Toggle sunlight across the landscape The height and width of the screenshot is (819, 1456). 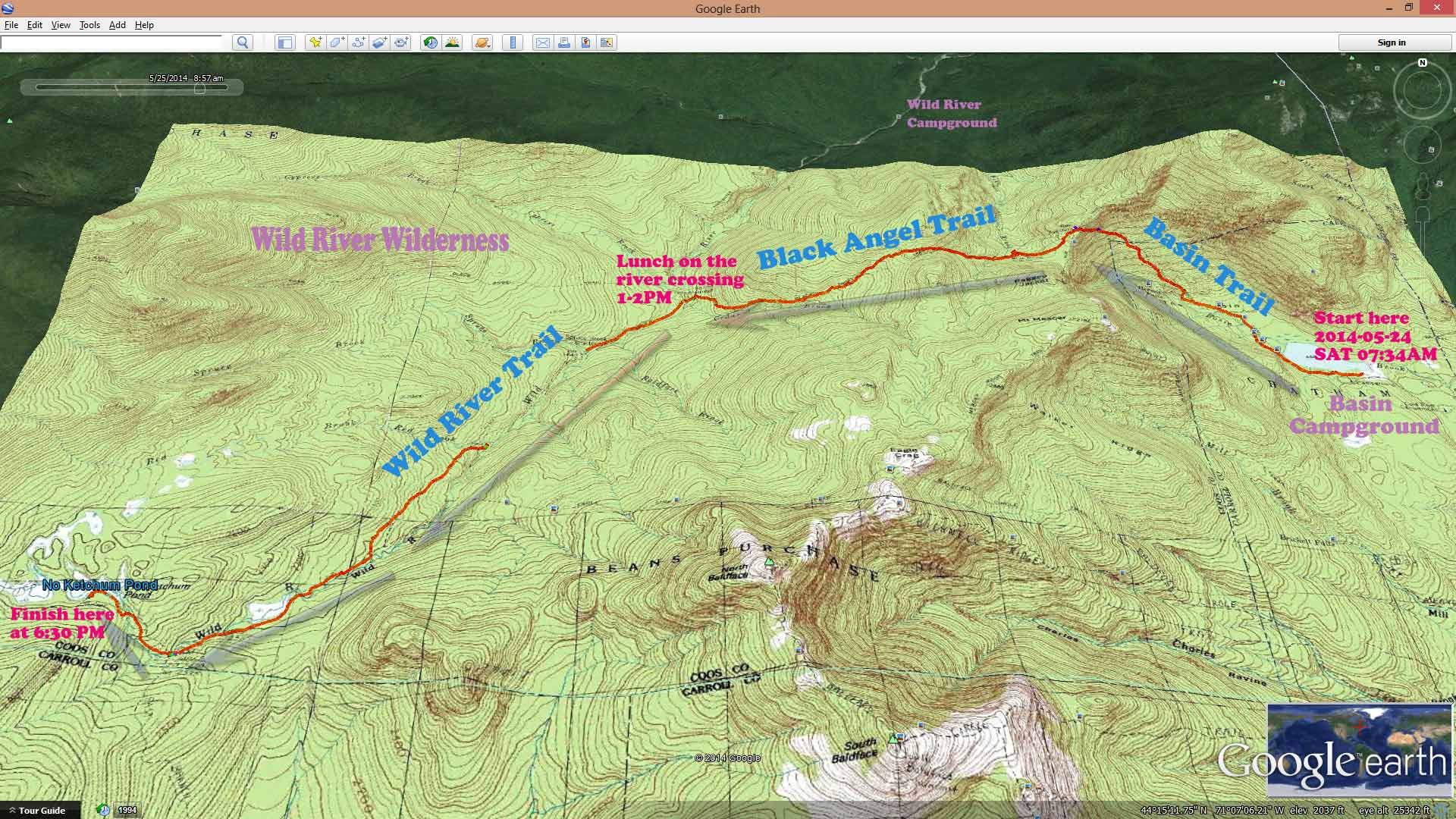(452, 42)
